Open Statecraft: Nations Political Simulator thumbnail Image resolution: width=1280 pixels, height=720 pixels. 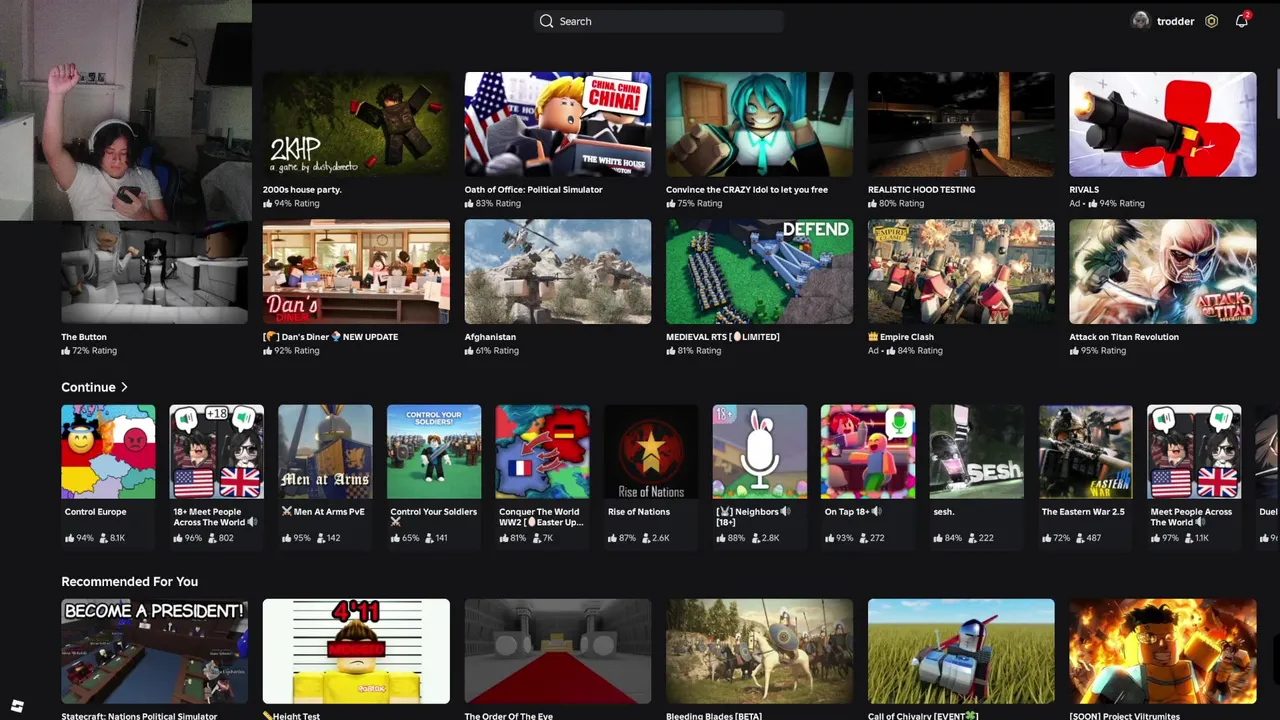154,651
